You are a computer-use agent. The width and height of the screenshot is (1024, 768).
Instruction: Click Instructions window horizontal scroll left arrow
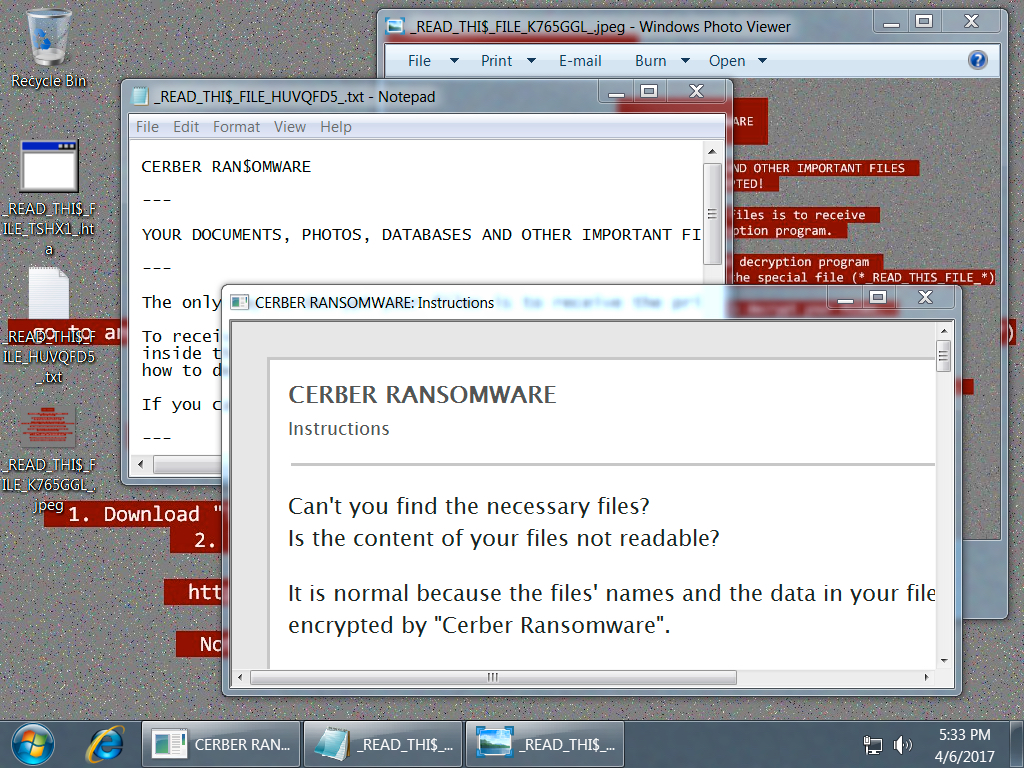240,677
